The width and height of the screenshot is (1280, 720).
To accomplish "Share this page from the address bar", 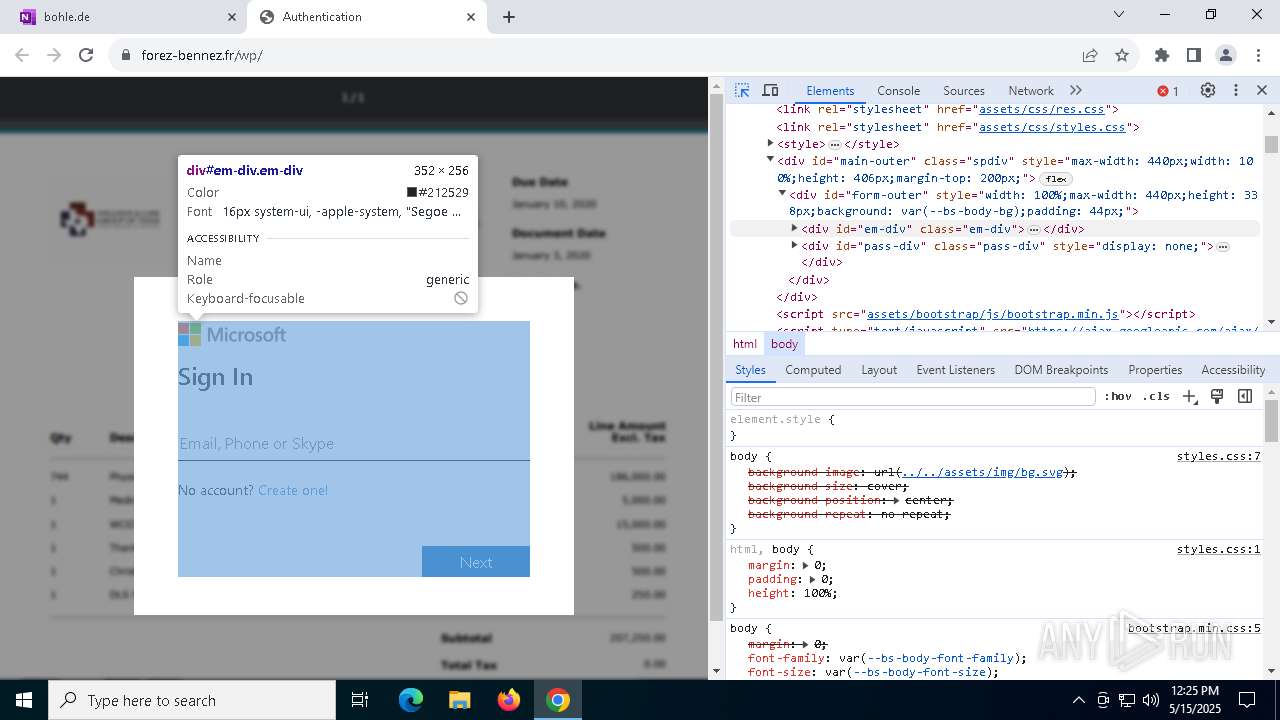I will coord(1090,55).
